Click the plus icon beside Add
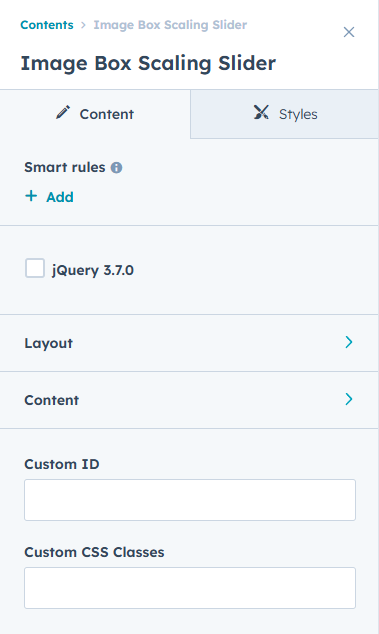The image size is (379, 634). (x=31, y=196)
